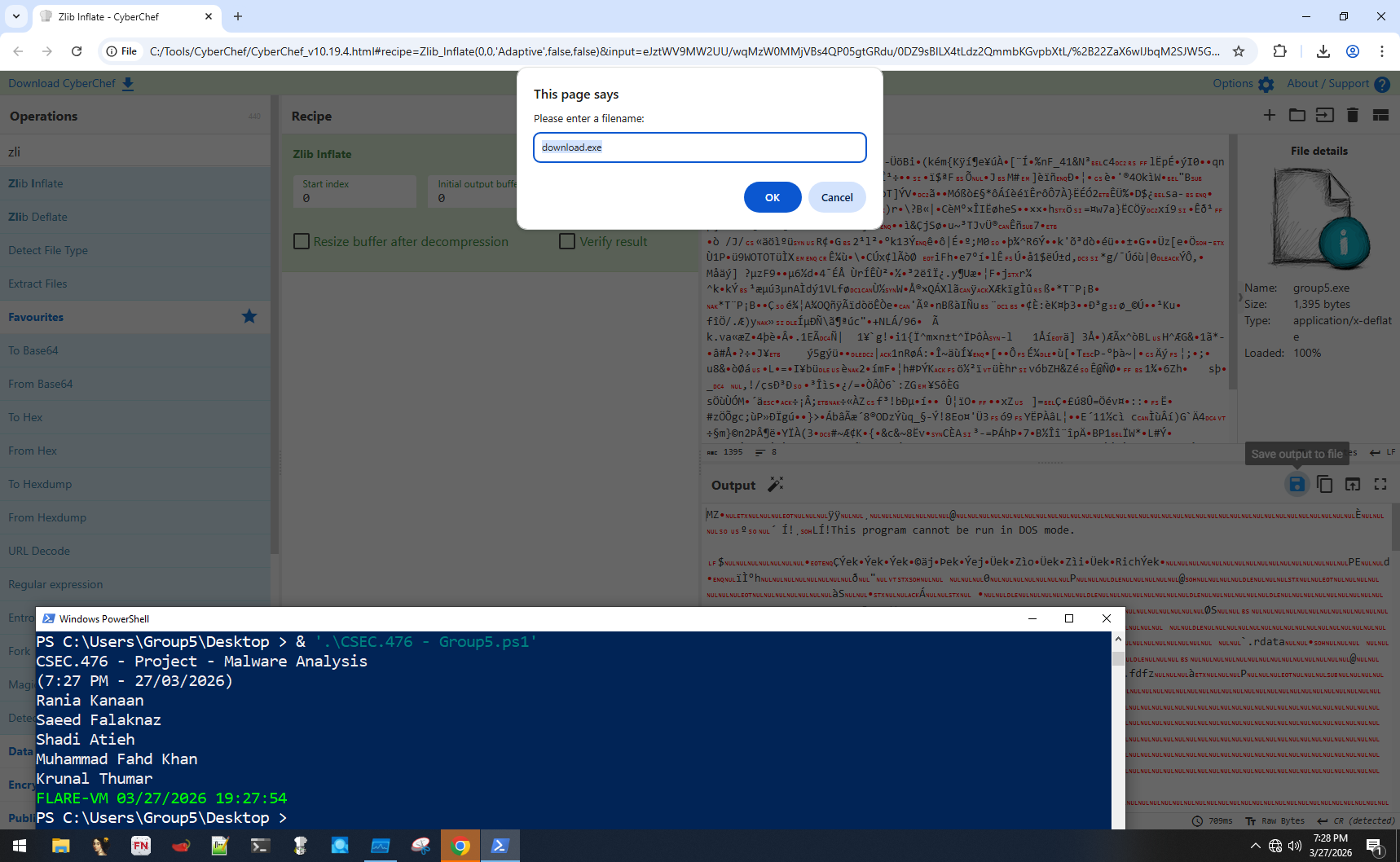Viewport: 1400px width, 862px height.
Task: Open the magic wand icon beside Output
Action: [x=776, y=485]
